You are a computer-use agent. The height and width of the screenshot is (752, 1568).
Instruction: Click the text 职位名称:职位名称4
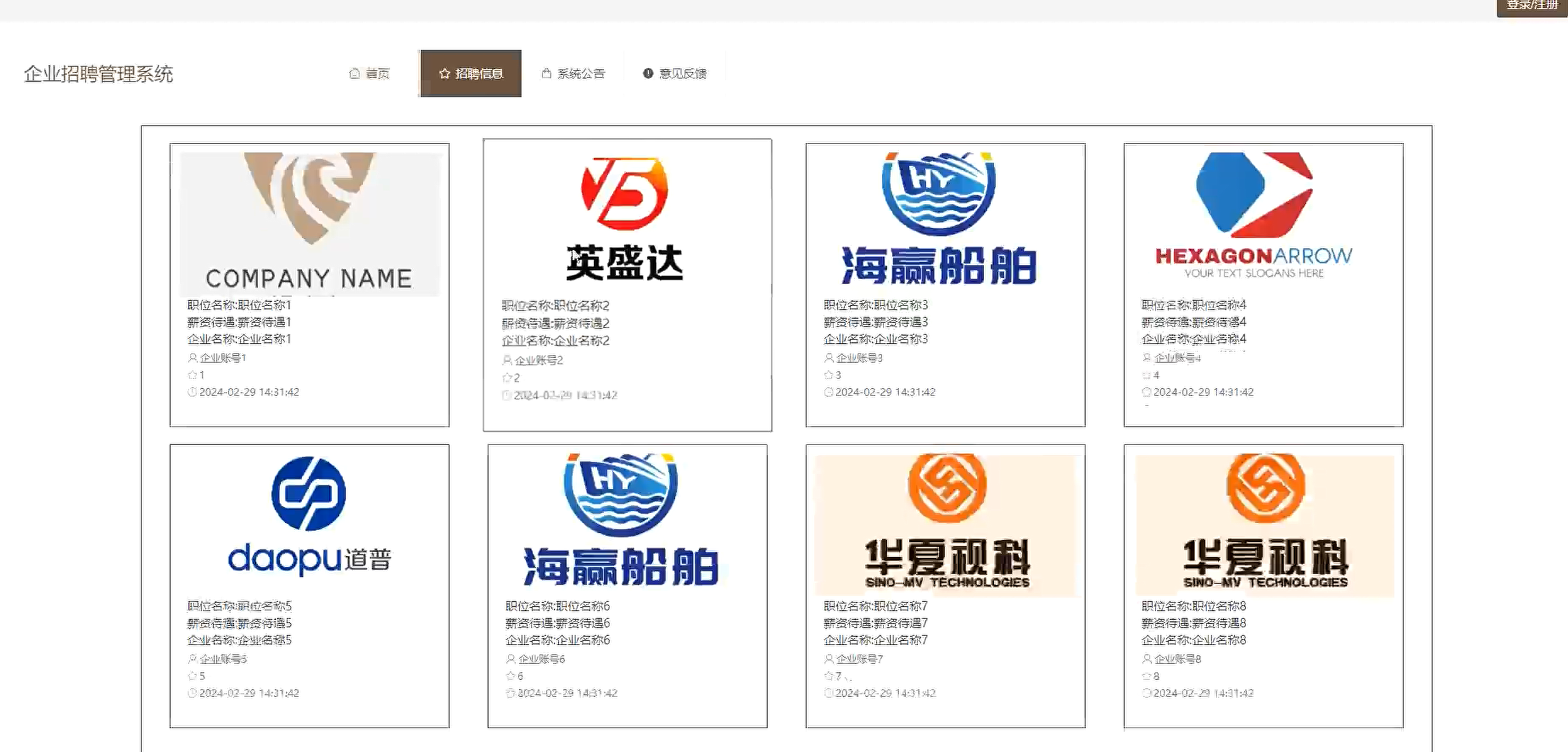pos(1194,305)
